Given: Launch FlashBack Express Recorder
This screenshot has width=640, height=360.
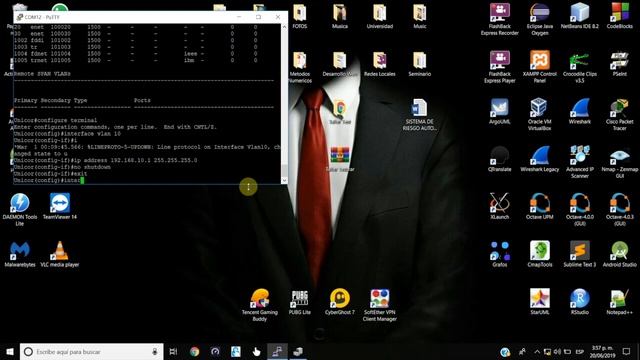Looking at the screenshot, I should click(x=500, y=19).
